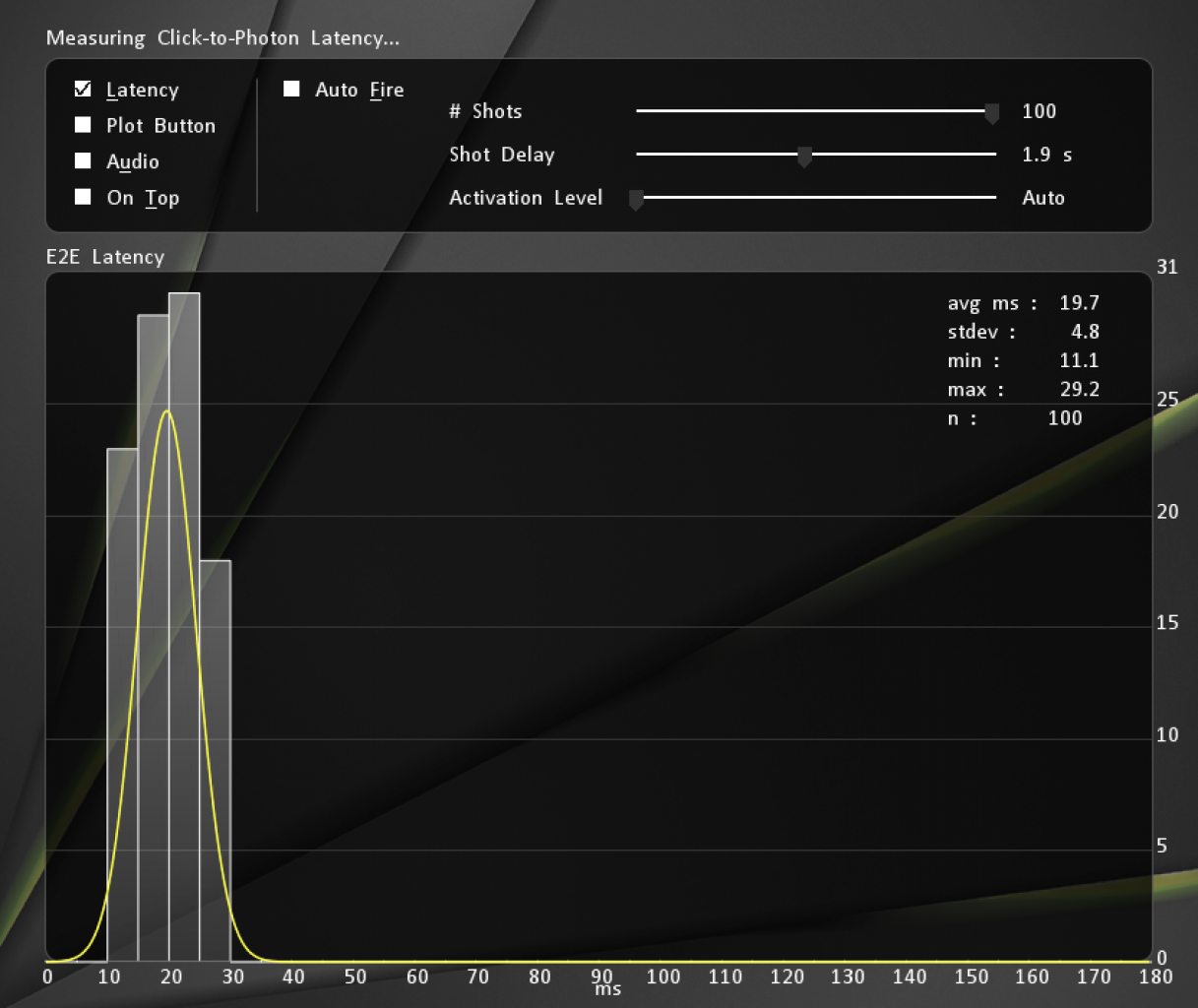This screenshot has height=1008, width=1198.
Task: Turn on the Audio checkbox
Action: point(83,161)
